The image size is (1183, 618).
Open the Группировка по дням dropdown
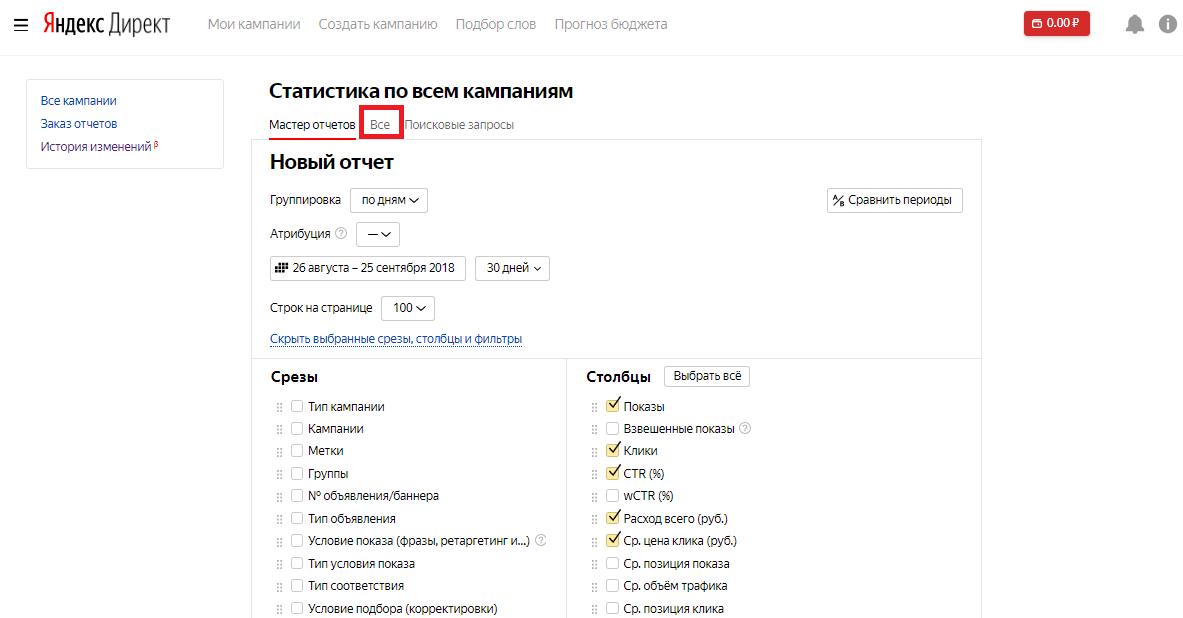pos(389,200)
